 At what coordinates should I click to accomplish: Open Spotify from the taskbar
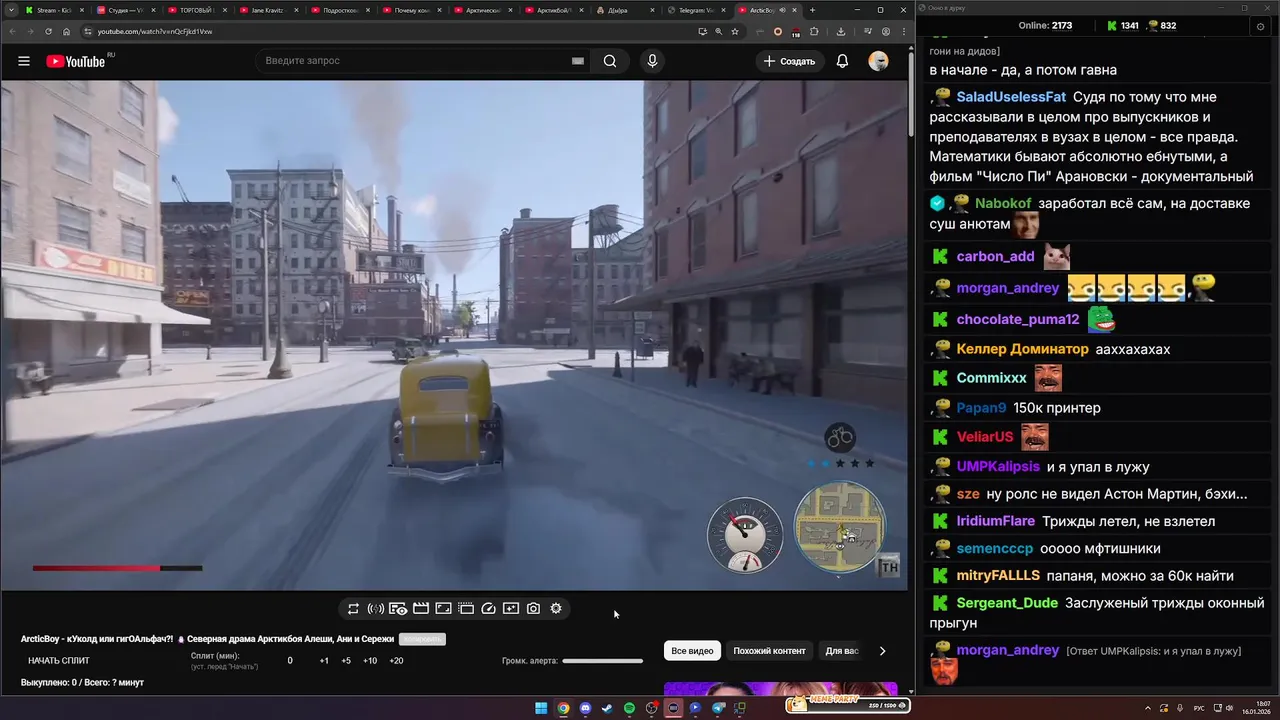tap(629, 708)
